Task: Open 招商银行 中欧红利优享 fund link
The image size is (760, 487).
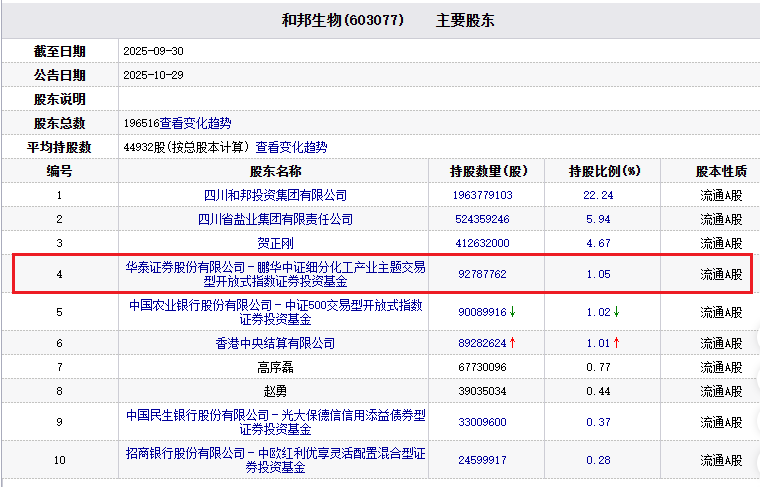Action: point(275,460)
